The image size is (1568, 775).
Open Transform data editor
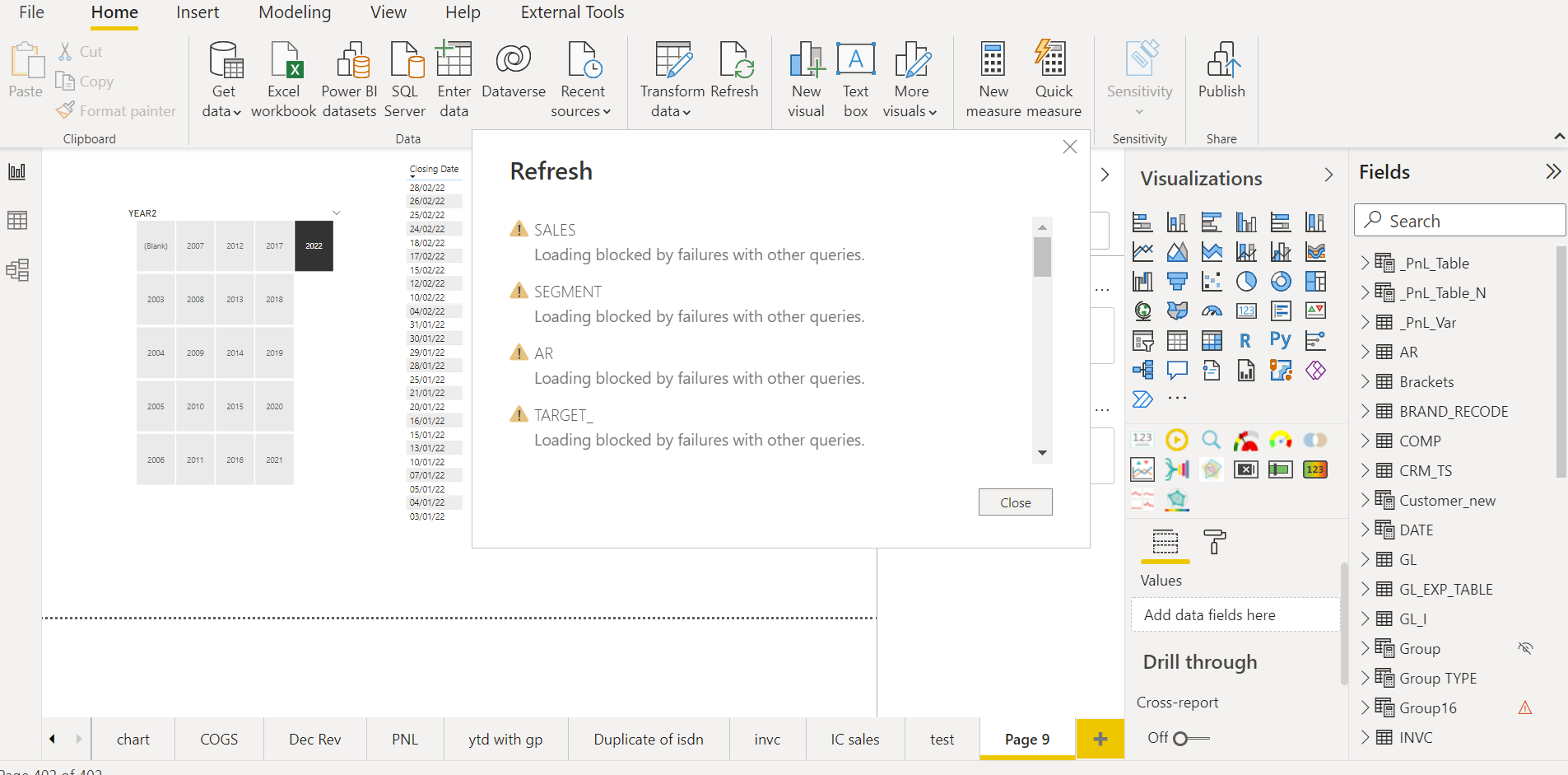tap(672, 79)
